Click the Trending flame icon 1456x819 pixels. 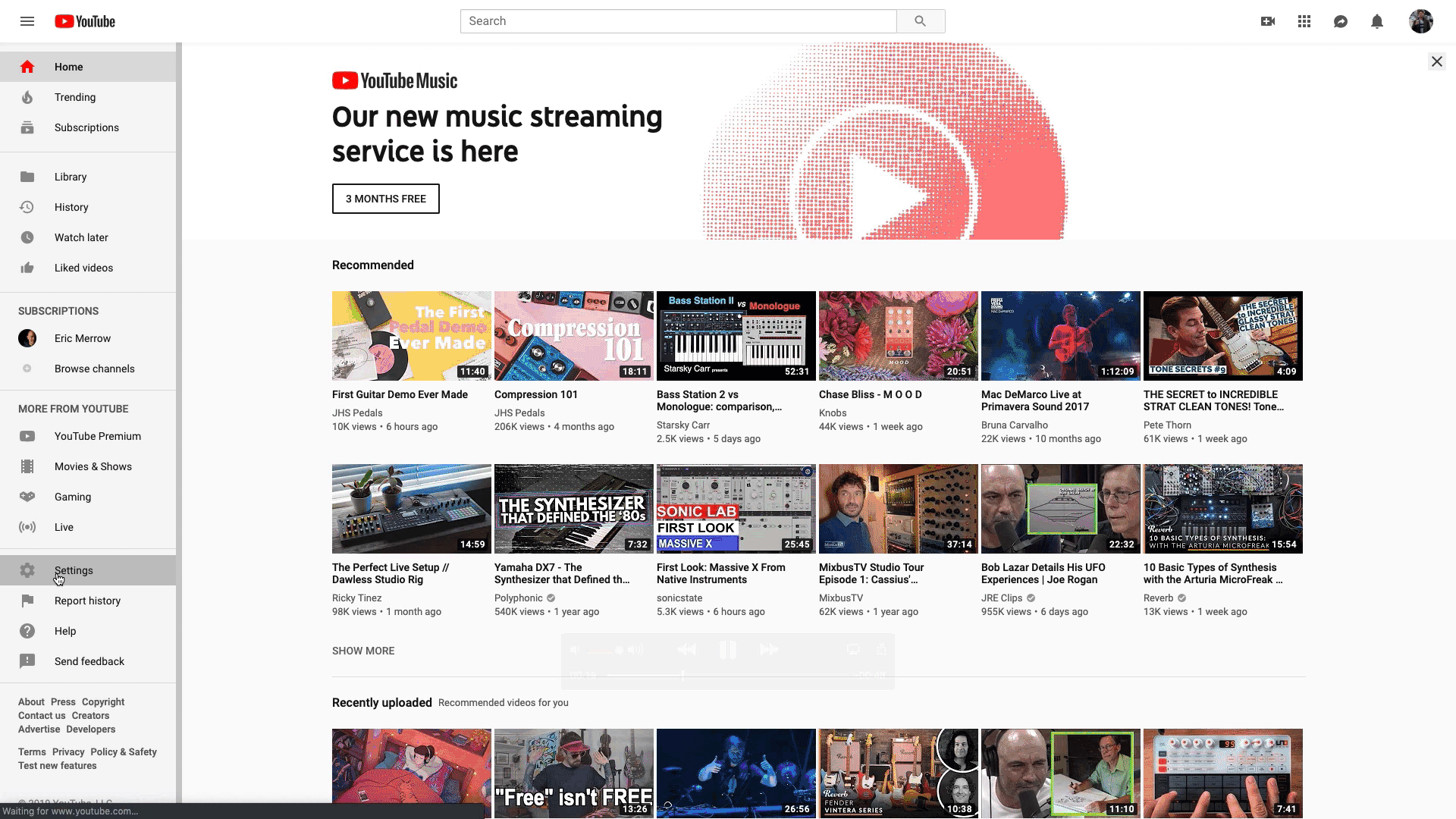[x=27, y=97]
